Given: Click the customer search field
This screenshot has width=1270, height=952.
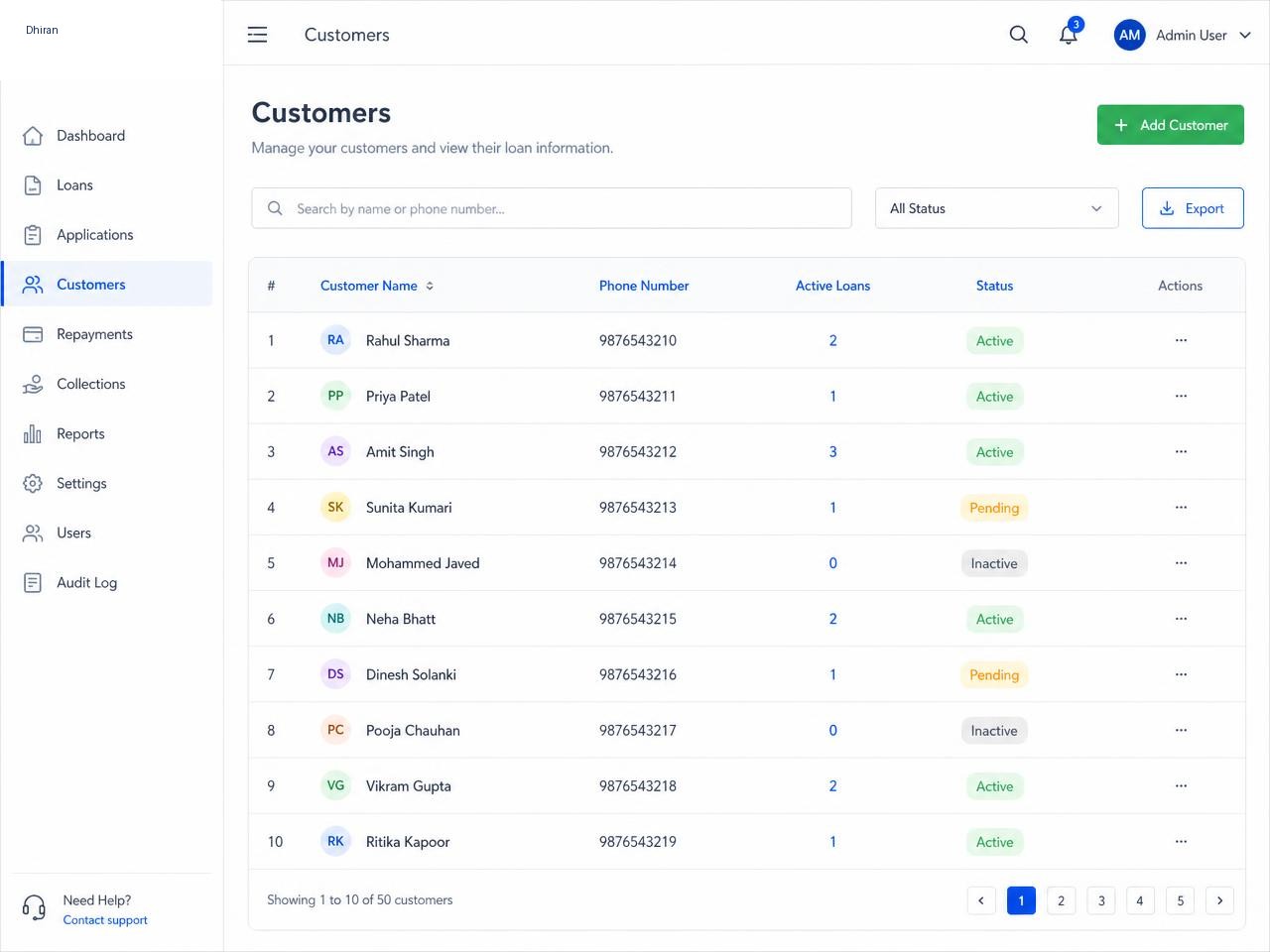Looking at the screenshot, I should [x=552, y=208].
